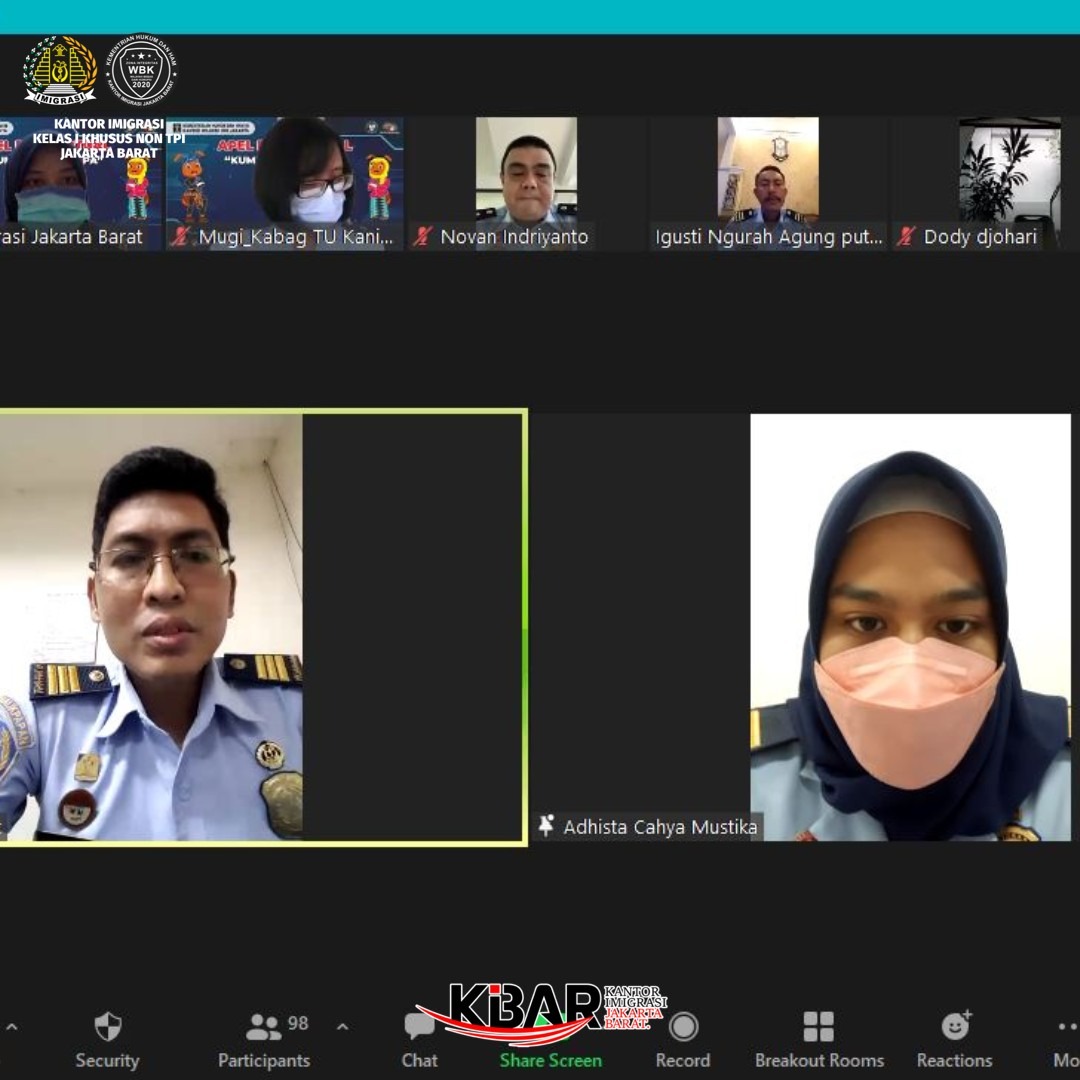Viewport: 1080px width, 1080px height.
Task: Open the Reactions smiley icon
Action: (956, 1026)
